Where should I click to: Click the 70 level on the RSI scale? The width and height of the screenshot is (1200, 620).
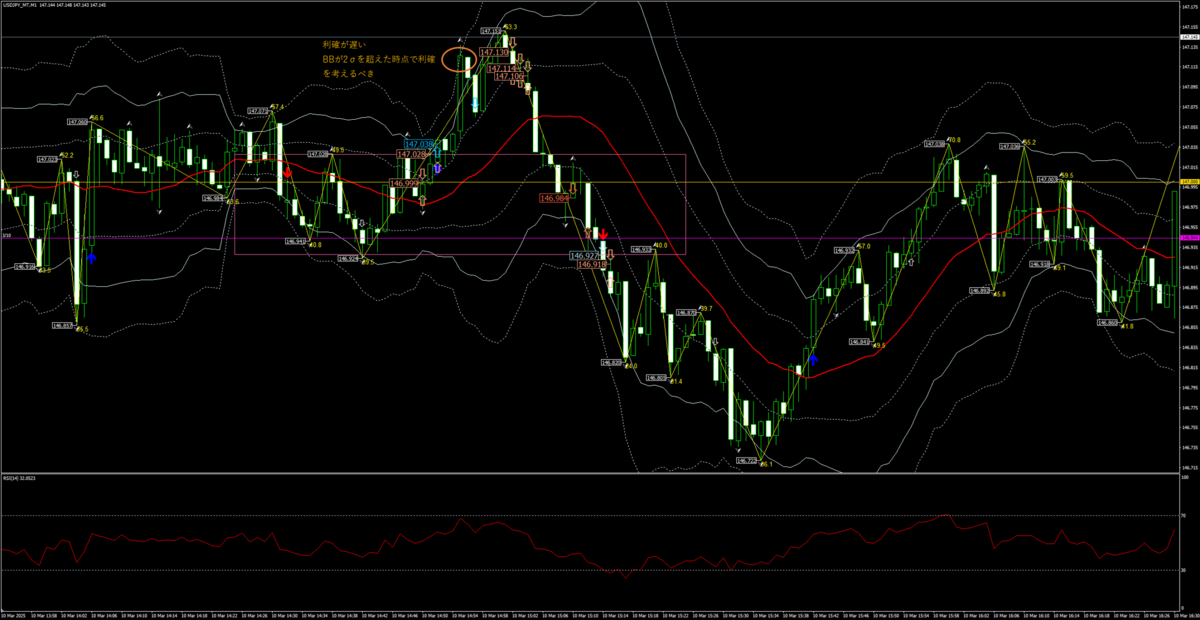tap(1184, 516)
